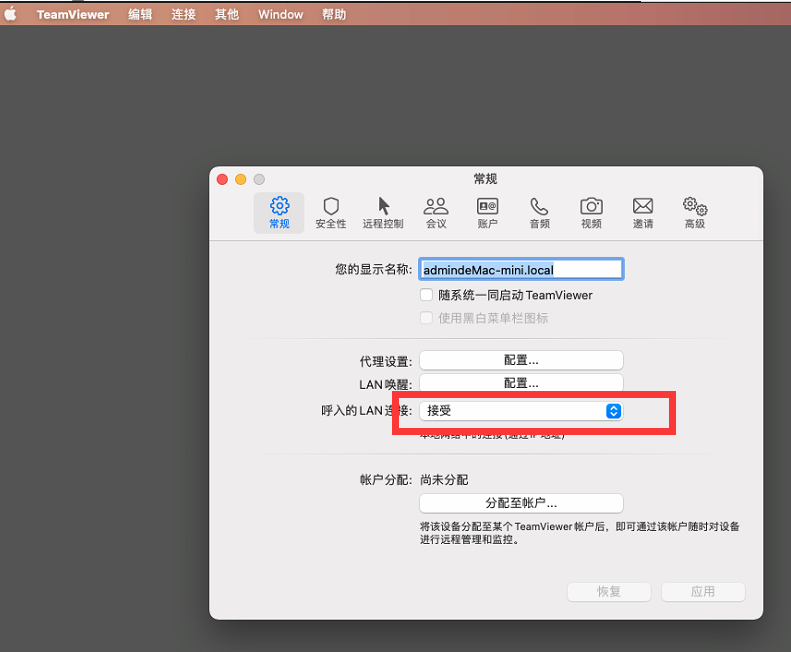Viewport: 791px width, 652px height.
Task: Click the 分配至帐户... button
Action: click(521, 503)
